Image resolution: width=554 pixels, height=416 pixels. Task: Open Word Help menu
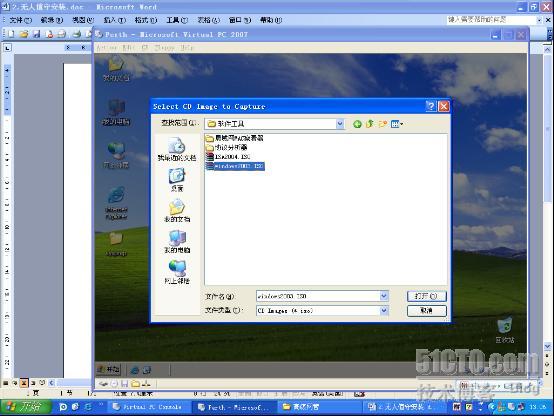[x=271, y=20]
